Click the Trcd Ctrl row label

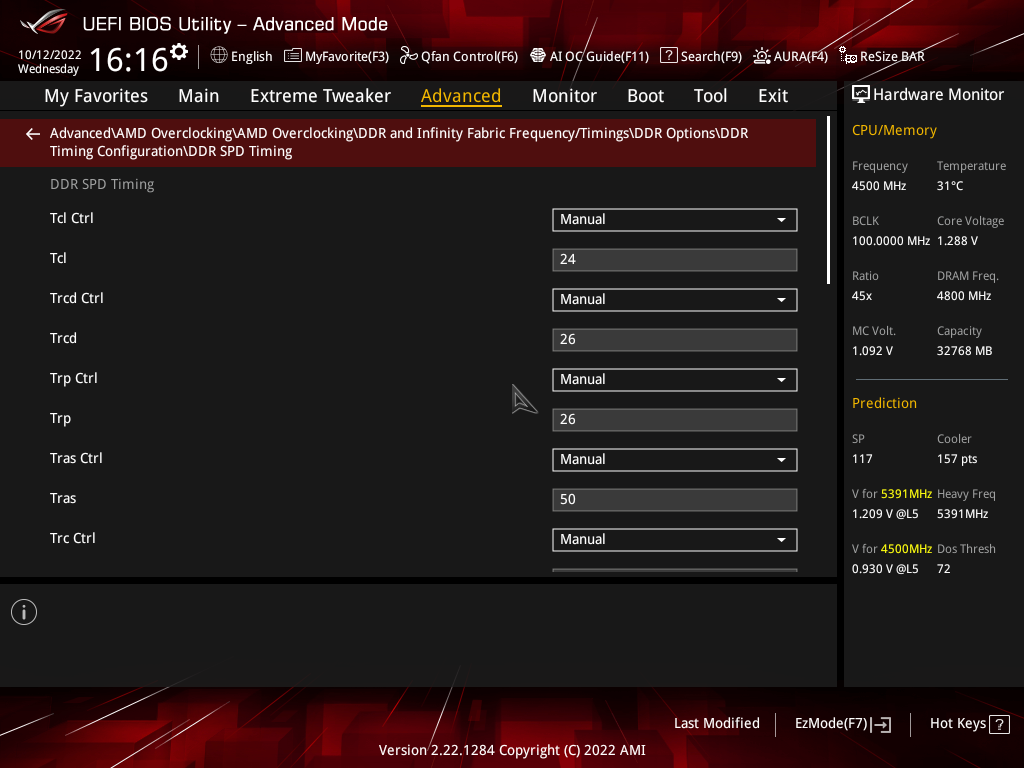[x=76, y=298]
